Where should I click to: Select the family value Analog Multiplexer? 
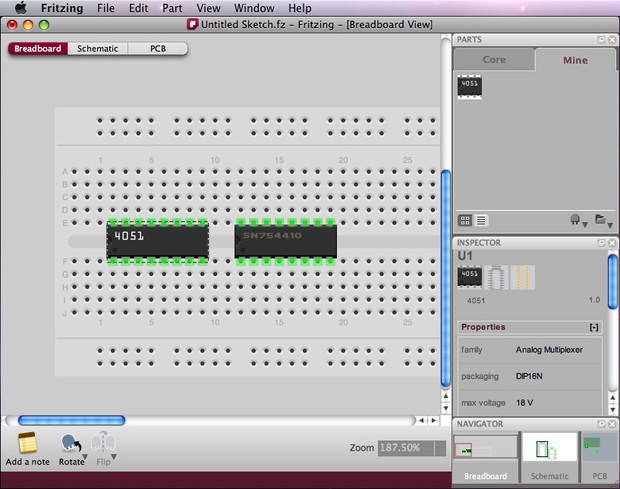coord(549,350)
